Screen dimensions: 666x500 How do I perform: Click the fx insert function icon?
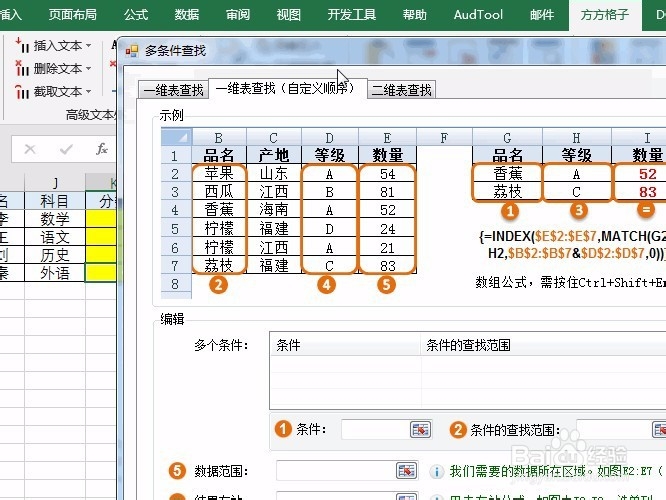102,149
